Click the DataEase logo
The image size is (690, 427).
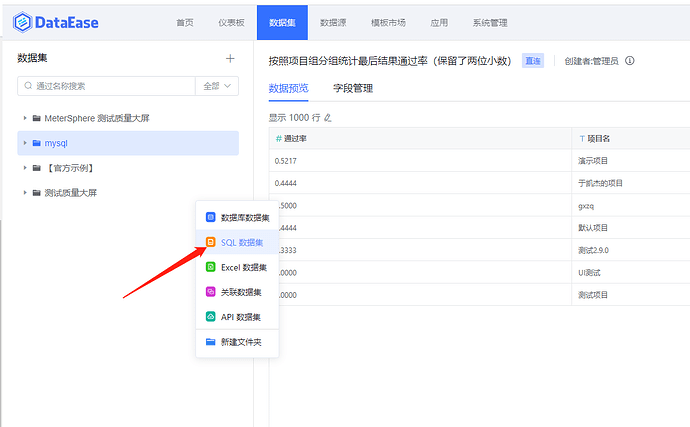click(x=56, y=22)
